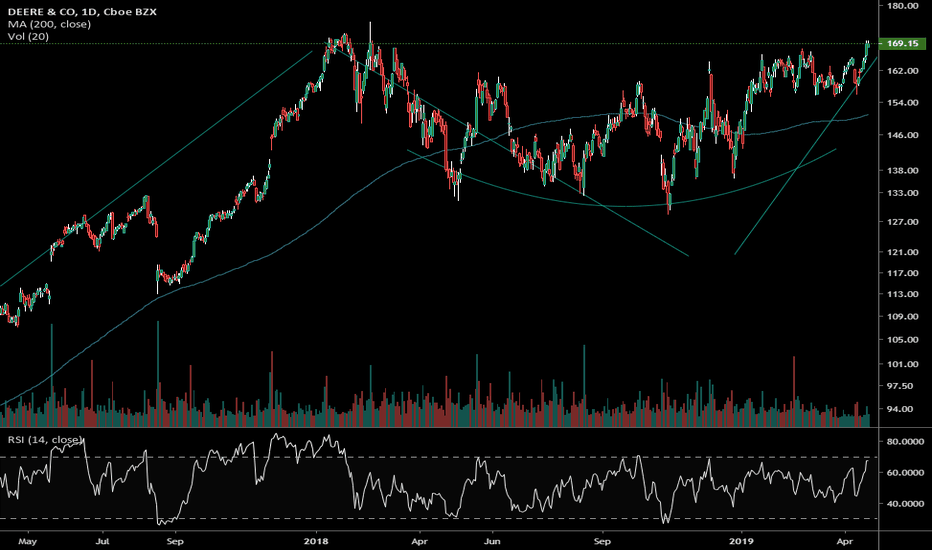This screenshot has width=932, height=550.
Task: Click the 133.00 price axis label
Action: (903, 193)
